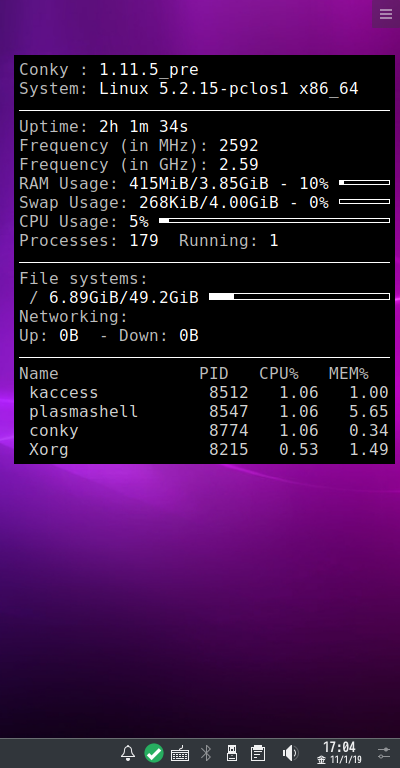
Task: Click the File systems heading
Action: click(x=83, y=279)
